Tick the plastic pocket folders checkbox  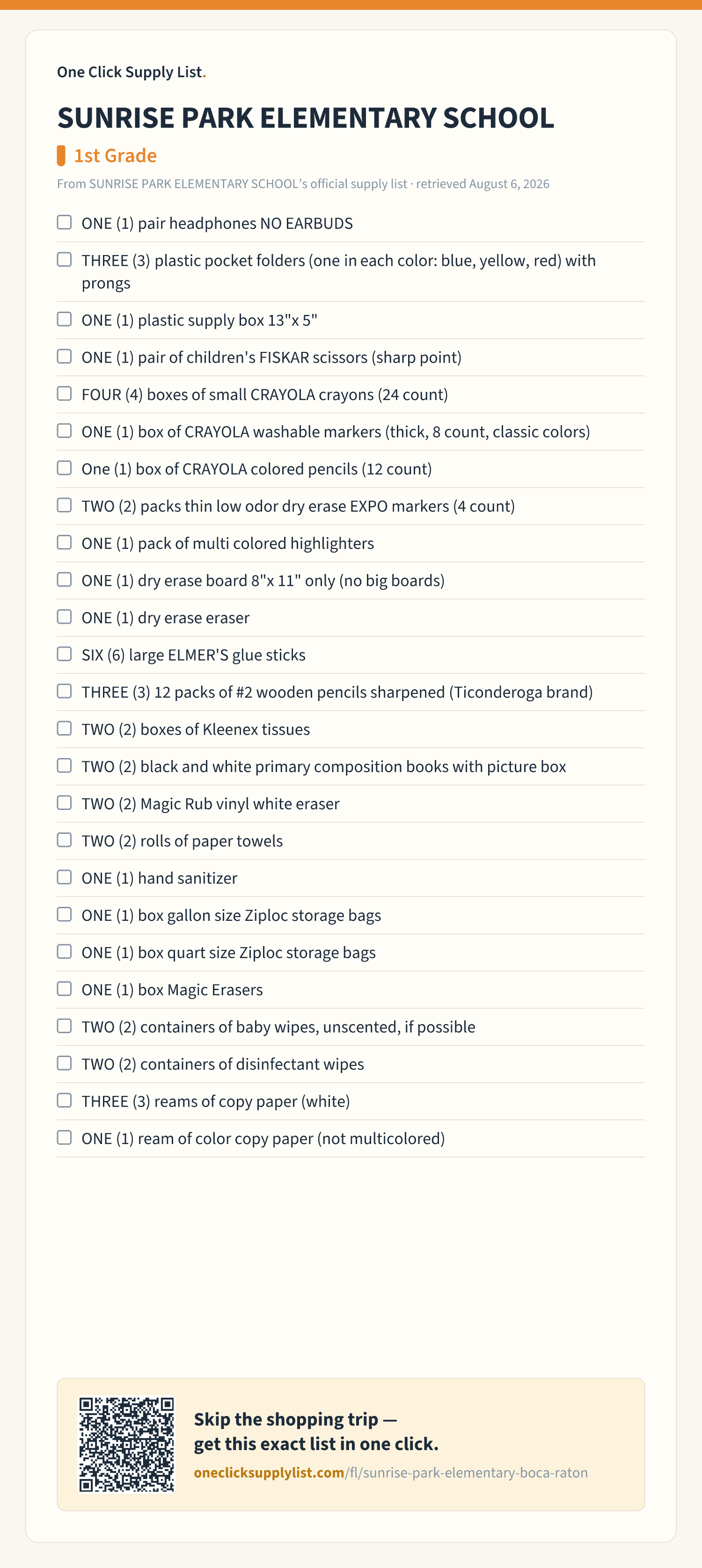coord(64,259)
